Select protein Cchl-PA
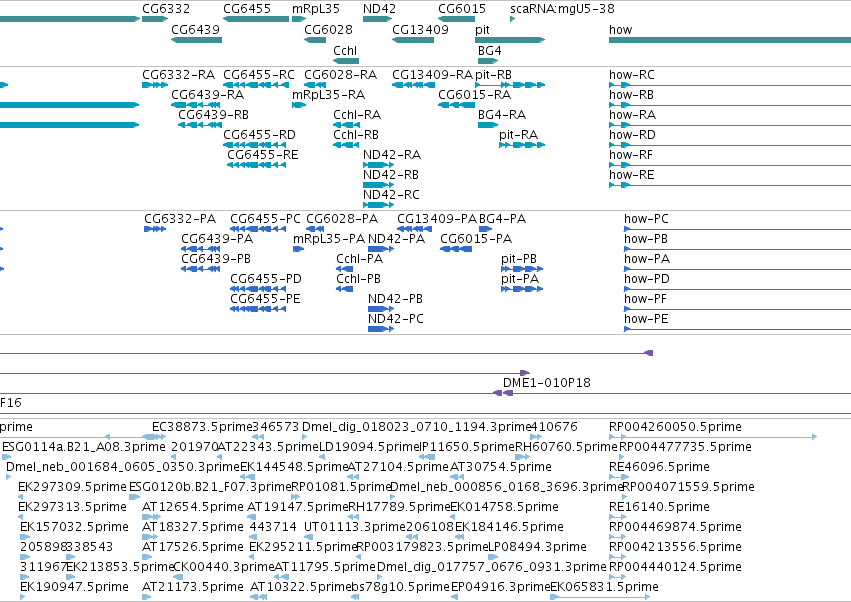This screenshot has height=602, width=851. click(359, 259)
